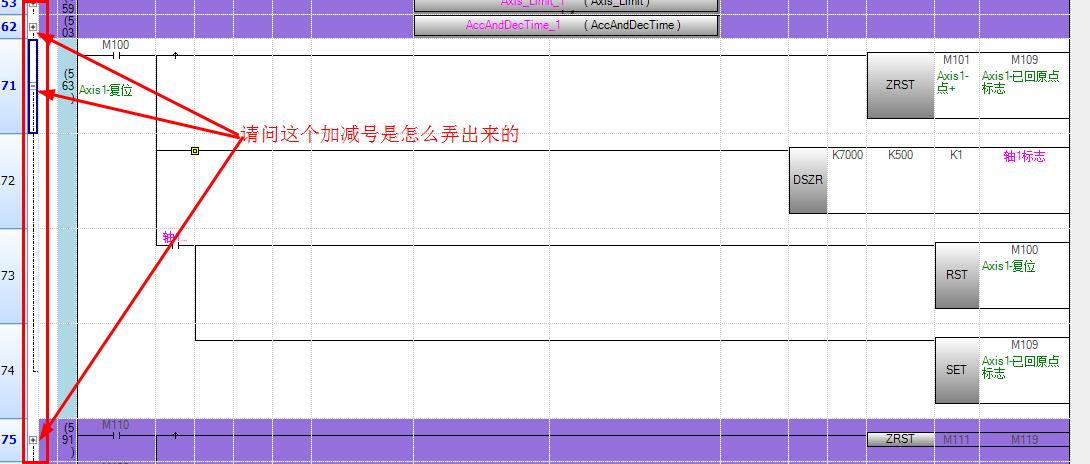The height and width of the screenshot is (464, 1090).
Task: Click the Axis_Limit function block
Action: coord(566,4)
